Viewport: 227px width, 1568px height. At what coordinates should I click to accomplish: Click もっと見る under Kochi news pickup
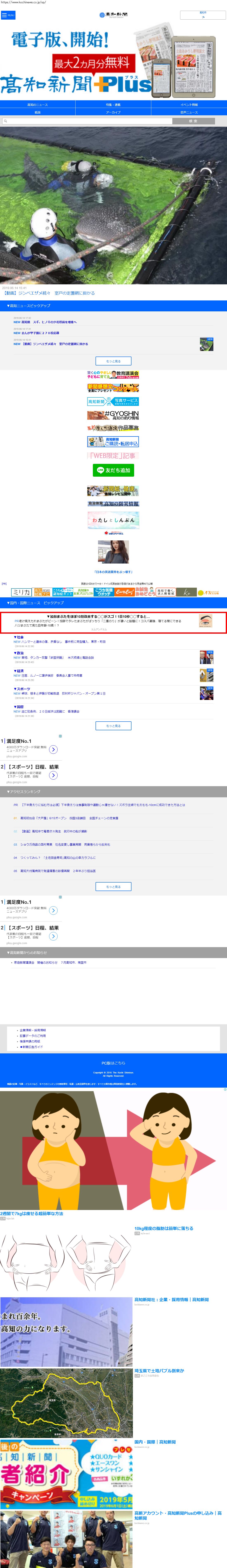[x=113, y=361]
